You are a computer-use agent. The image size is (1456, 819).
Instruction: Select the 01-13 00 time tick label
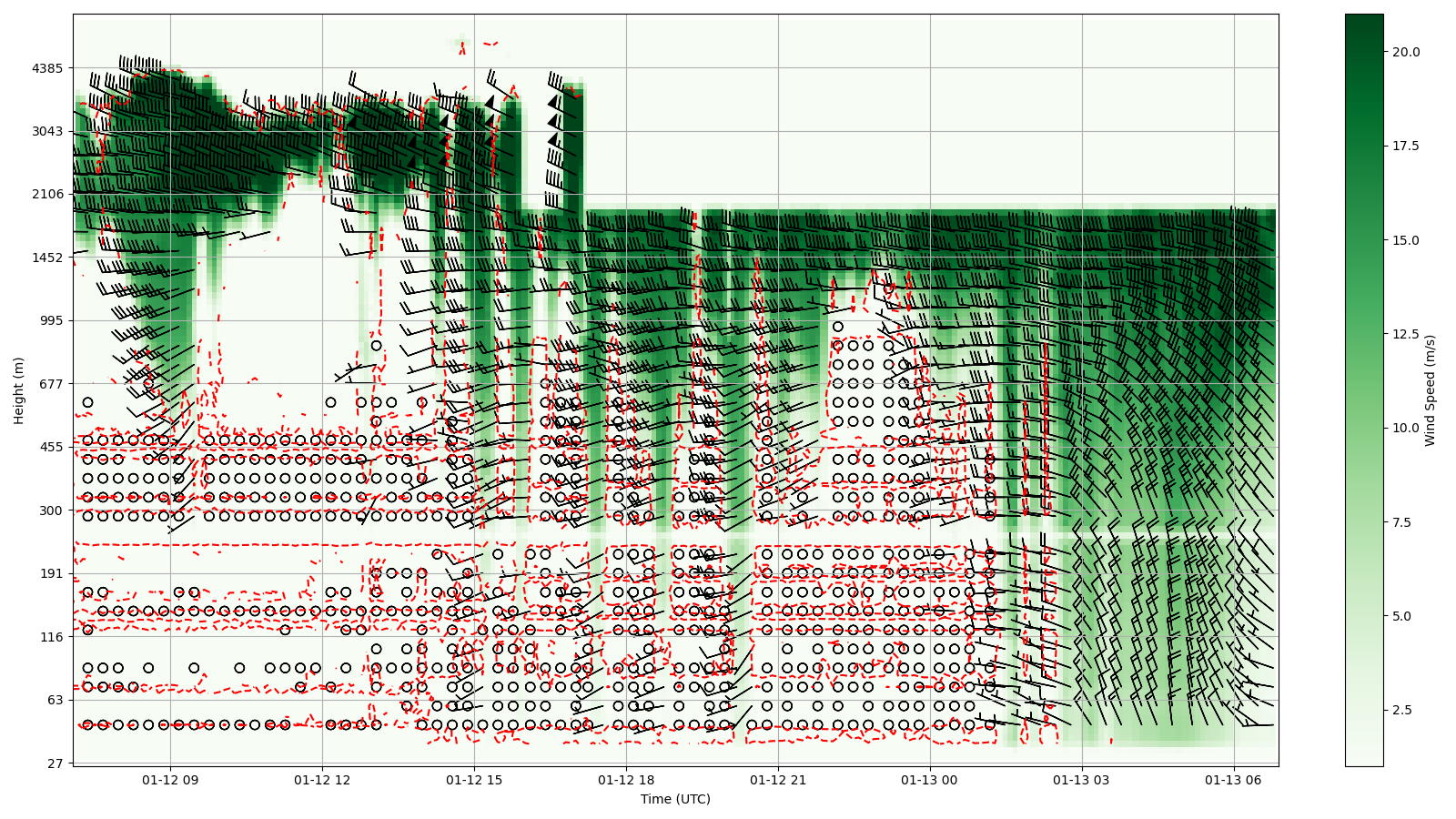pyautogui.click(x=930, y=780)
